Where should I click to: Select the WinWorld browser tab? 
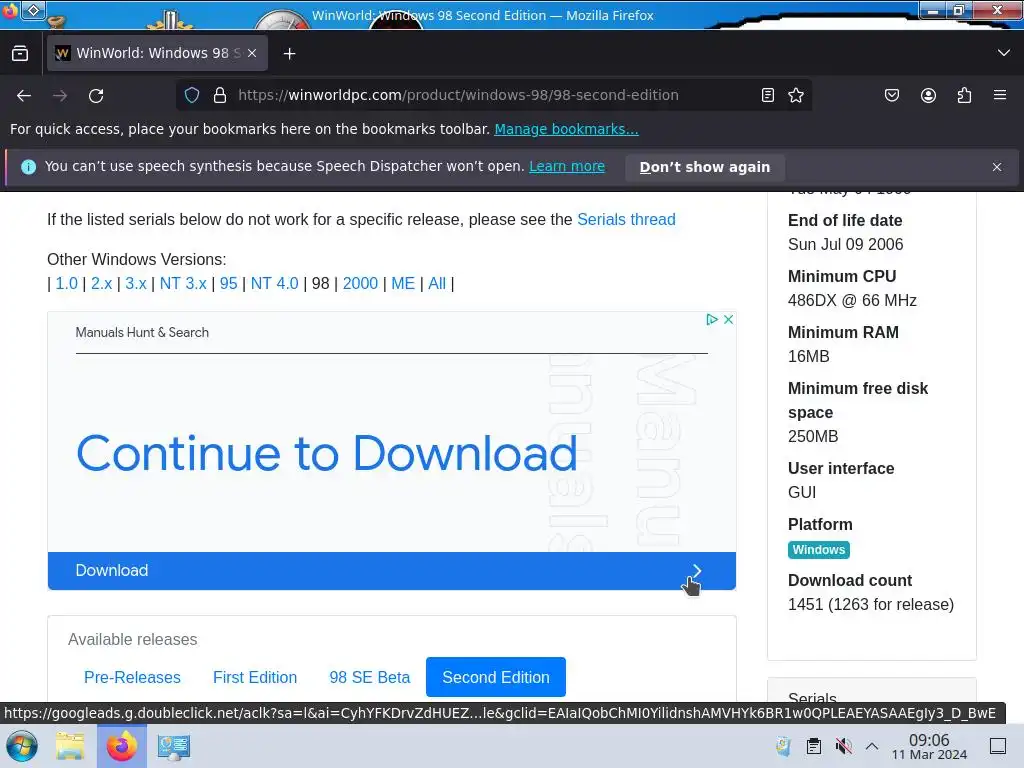157,54
